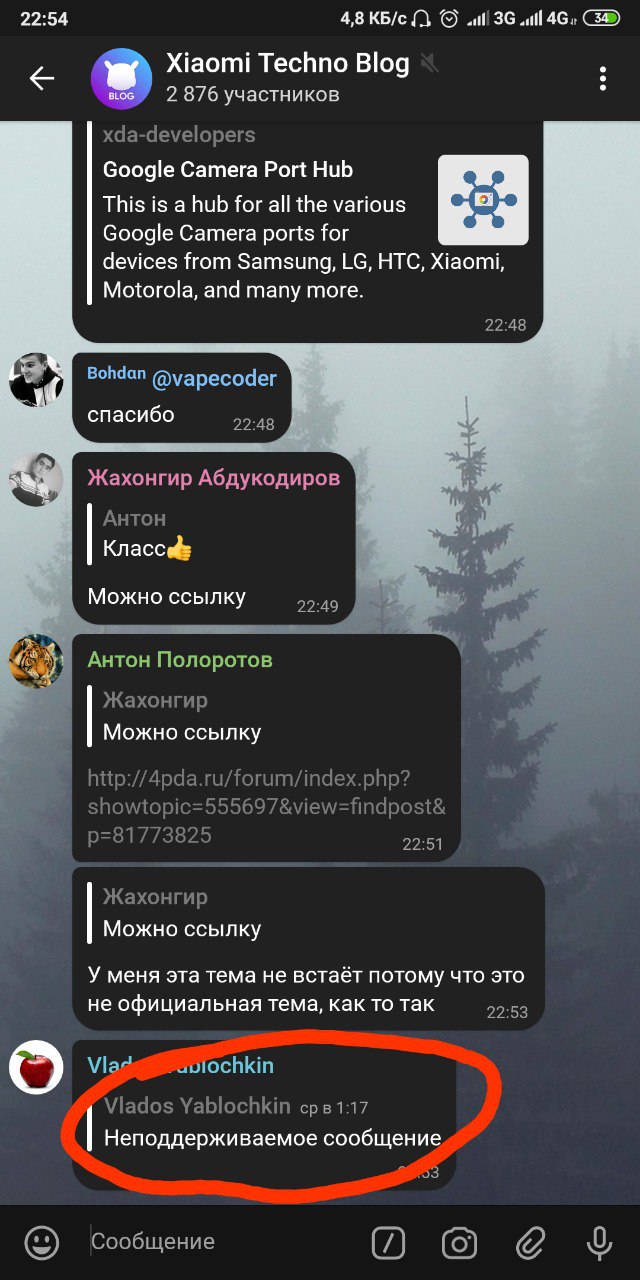This screenshot has width=640, height=1280.
Task: Open the emoji picker smiley icon
Action: coord(41,1243)
